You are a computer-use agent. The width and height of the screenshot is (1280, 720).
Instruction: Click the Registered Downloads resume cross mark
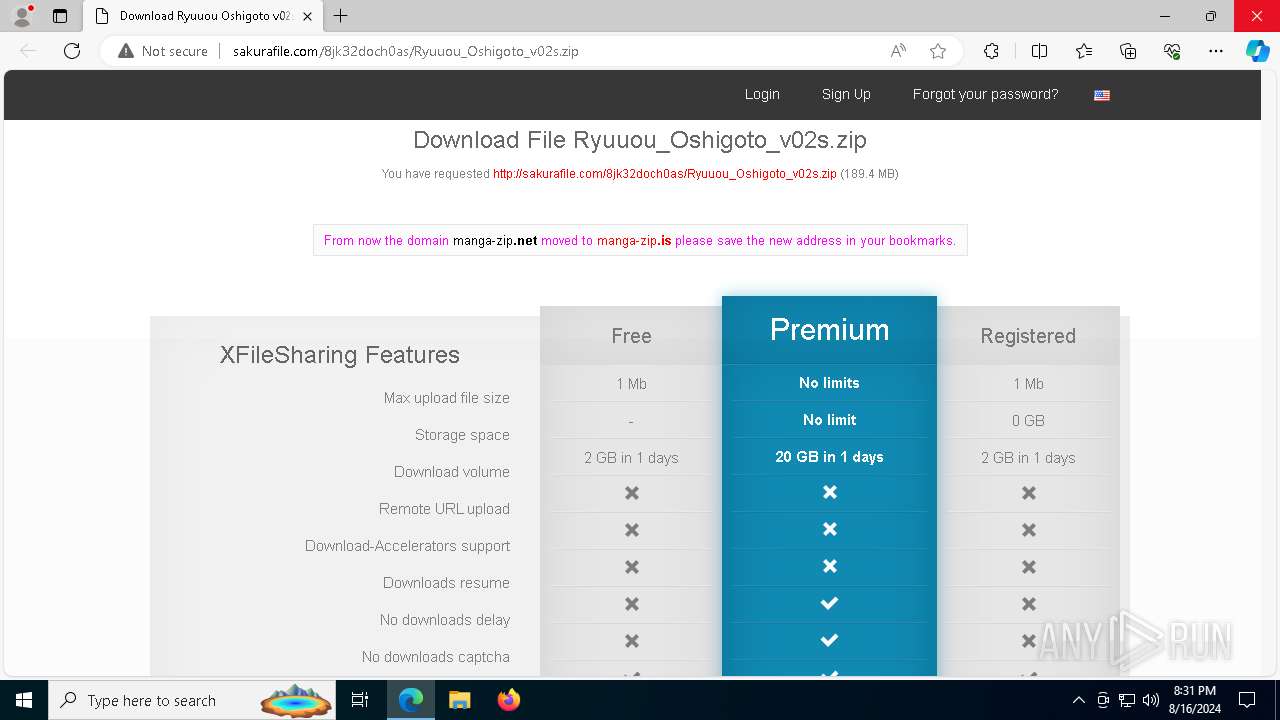pos(1028,567)
